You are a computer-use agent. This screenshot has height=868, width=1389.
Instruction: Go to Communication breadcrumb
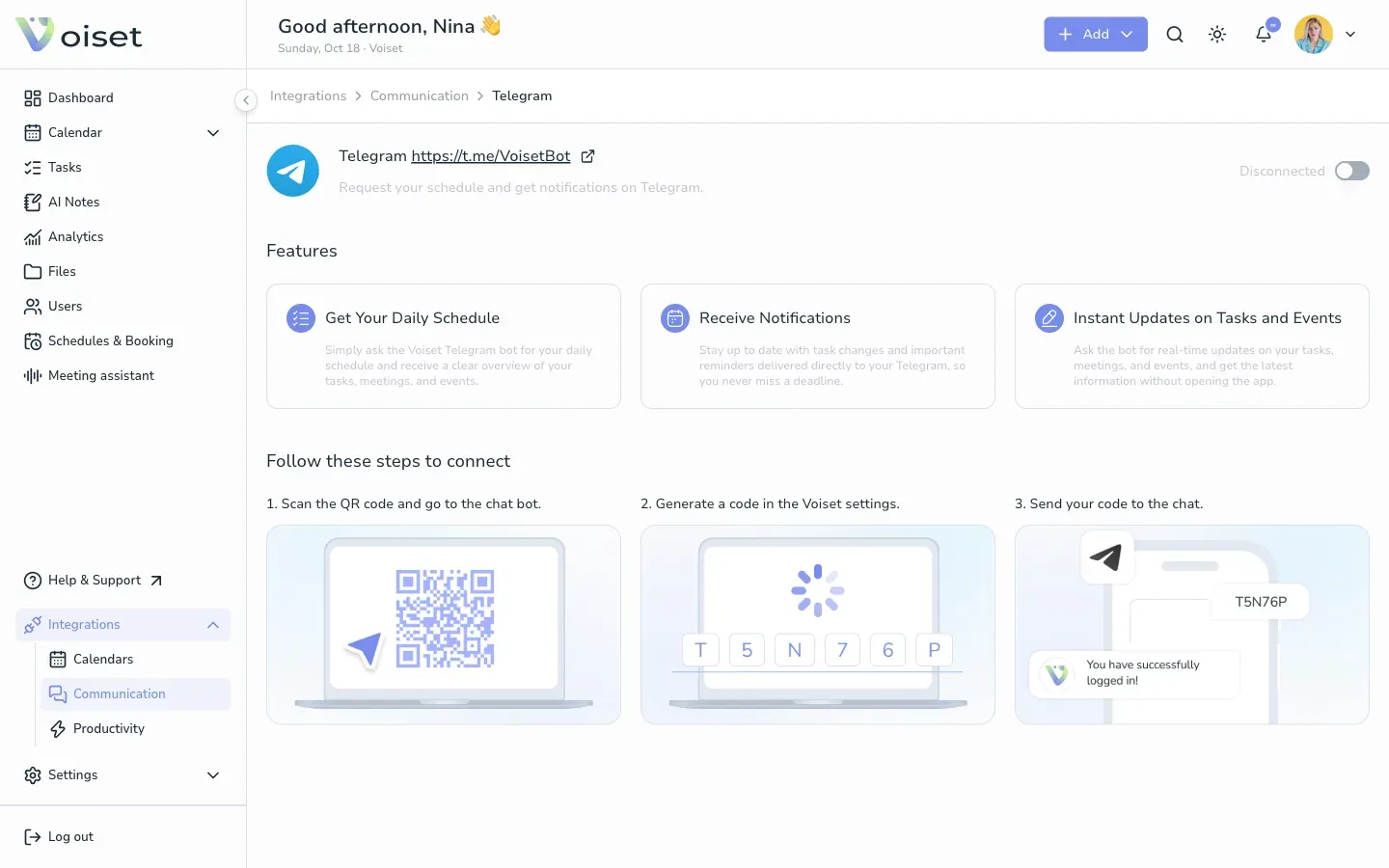click(420, 96)
